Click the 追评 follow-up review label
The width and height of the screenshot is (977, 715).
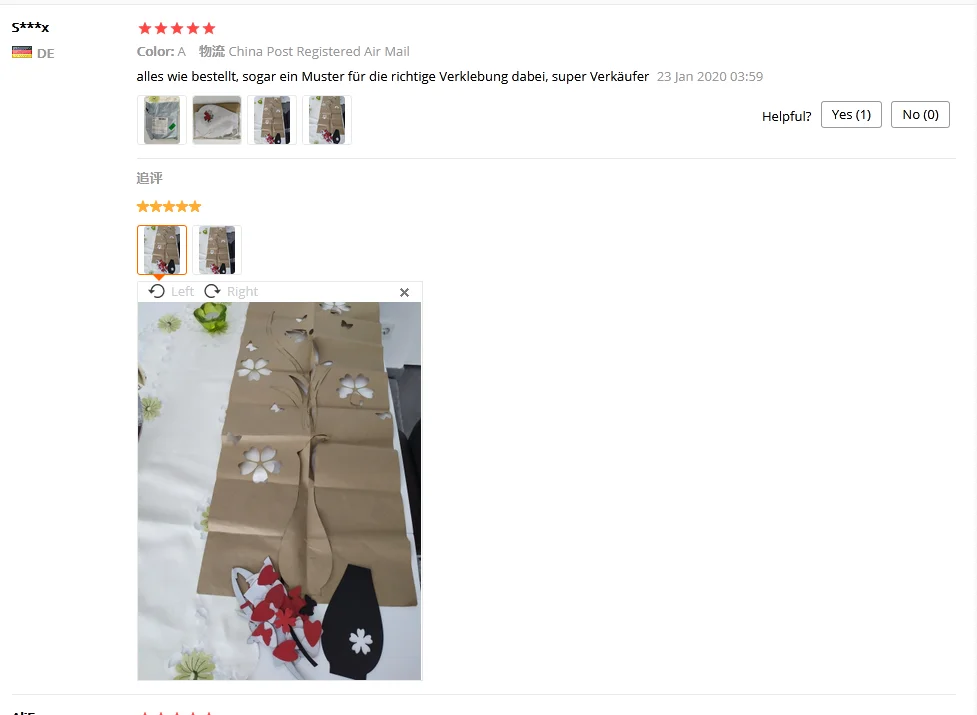150,178
